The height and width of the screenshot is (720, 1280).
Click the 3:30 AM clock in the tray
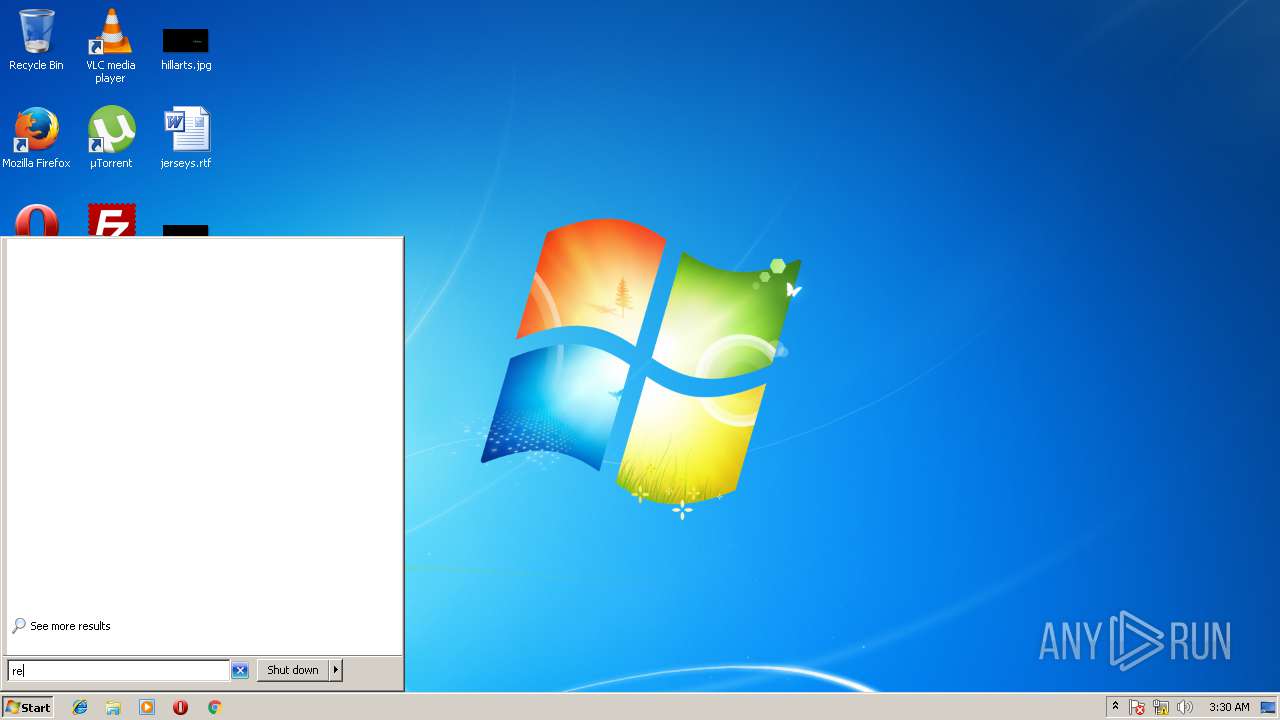(1229, 707)
